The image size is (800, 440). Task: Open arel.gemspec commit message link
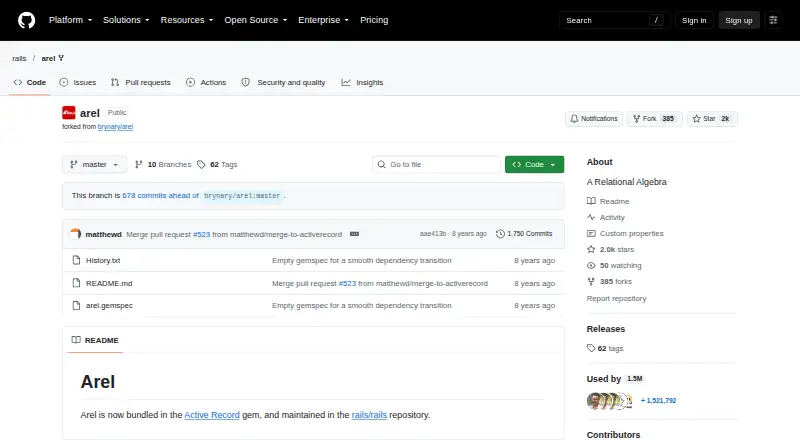coord(362,305)
